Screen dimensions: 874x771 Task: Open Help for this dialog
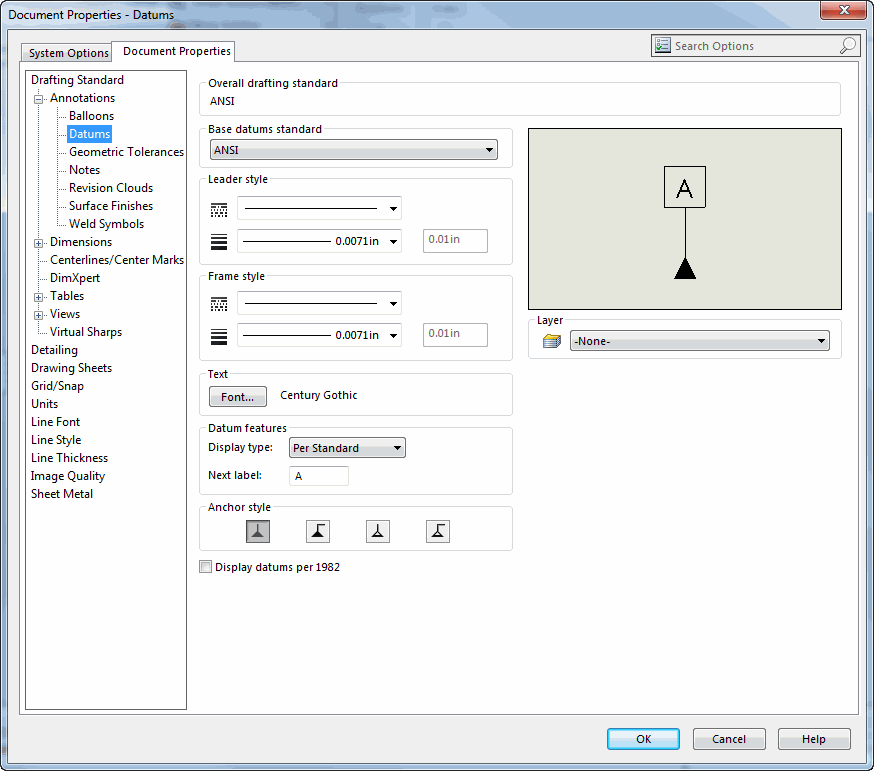click(814, 739)
